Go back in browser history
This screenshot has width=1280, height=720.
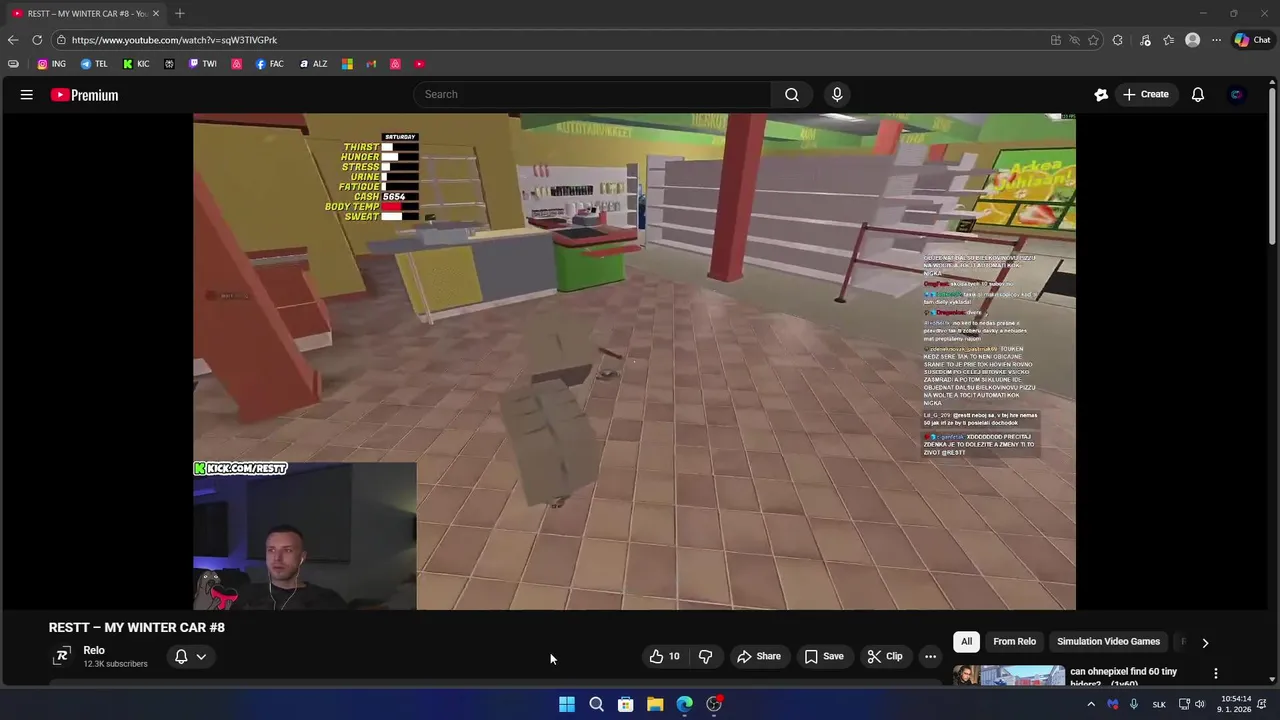(12, 40)
